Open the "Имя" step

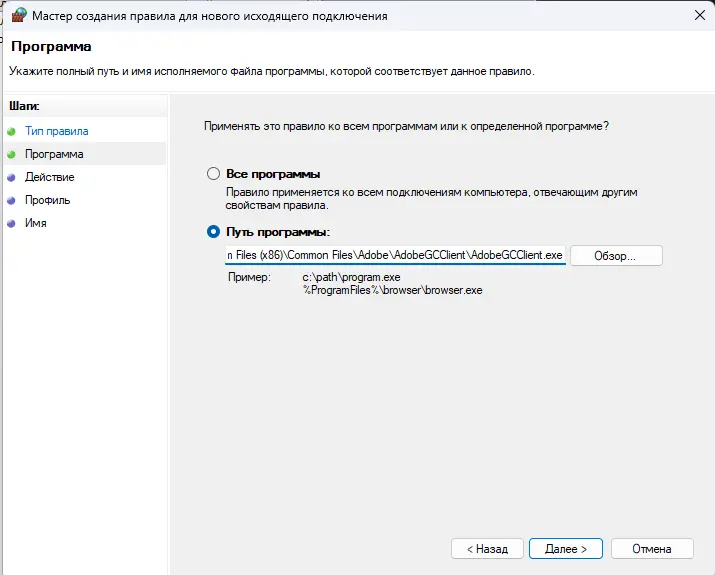[36, 223]
